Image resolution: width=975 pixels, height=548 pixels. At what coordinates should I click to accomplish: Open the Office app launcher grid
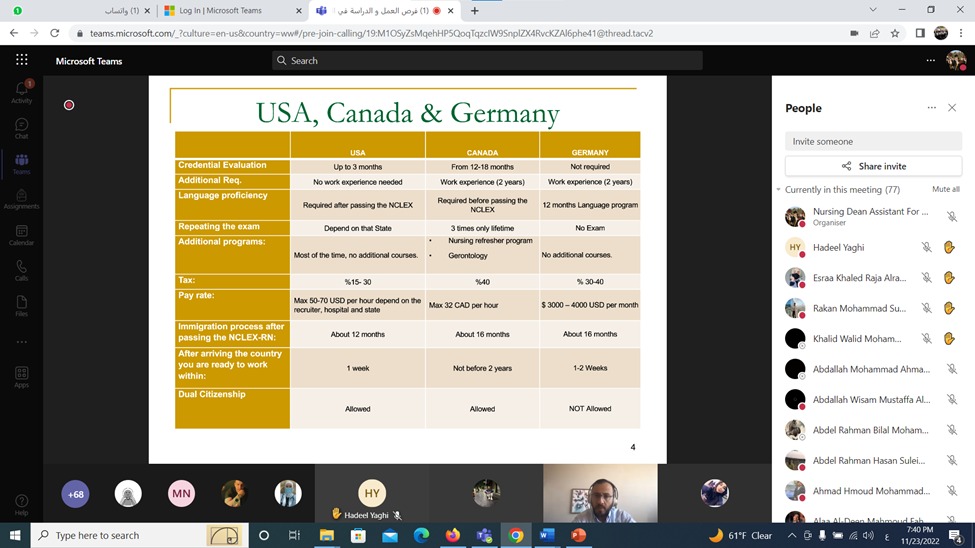pos(22,60)
